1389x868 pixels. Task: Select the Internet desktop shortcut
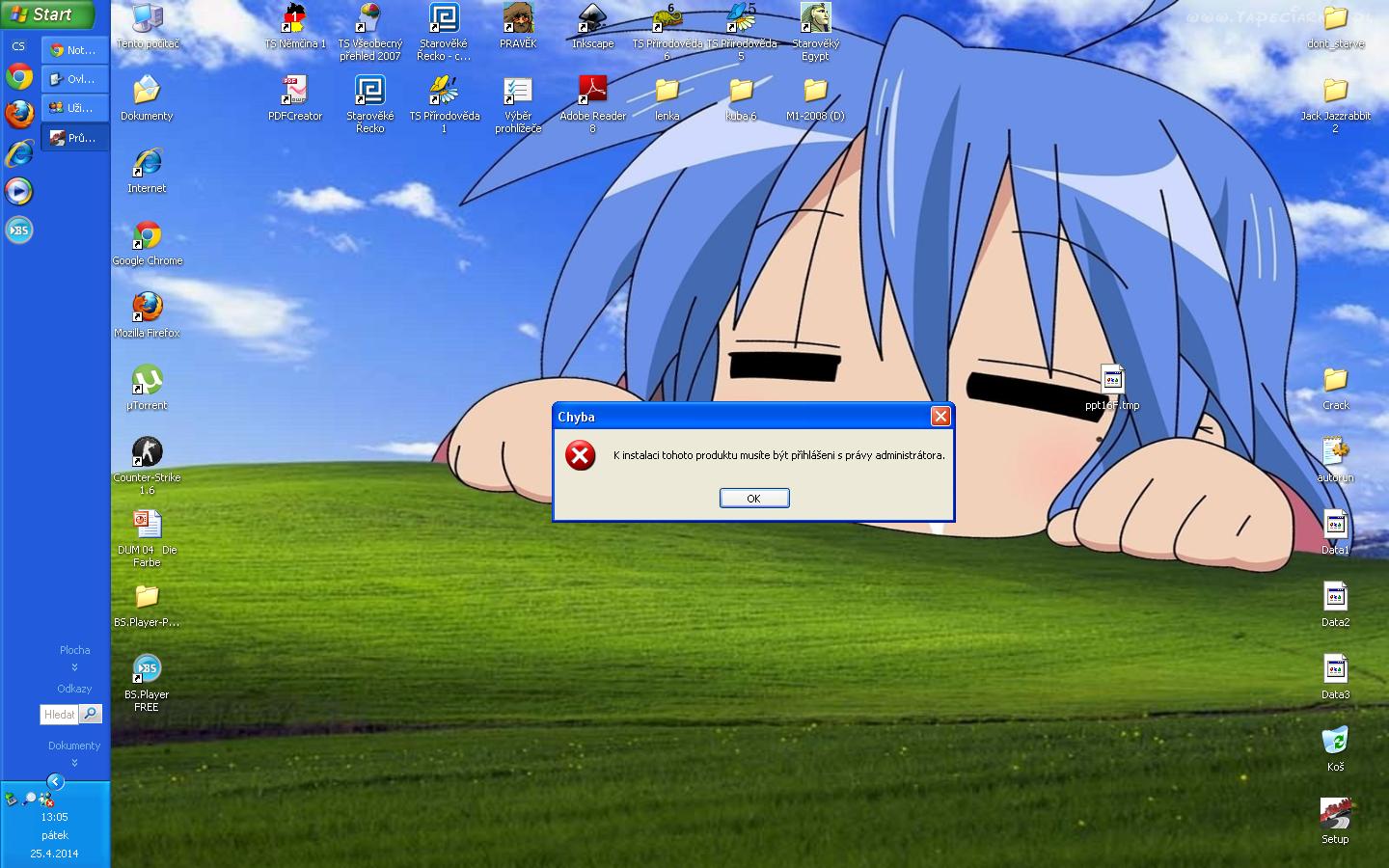pyautogui.click(x=147, y=171)
